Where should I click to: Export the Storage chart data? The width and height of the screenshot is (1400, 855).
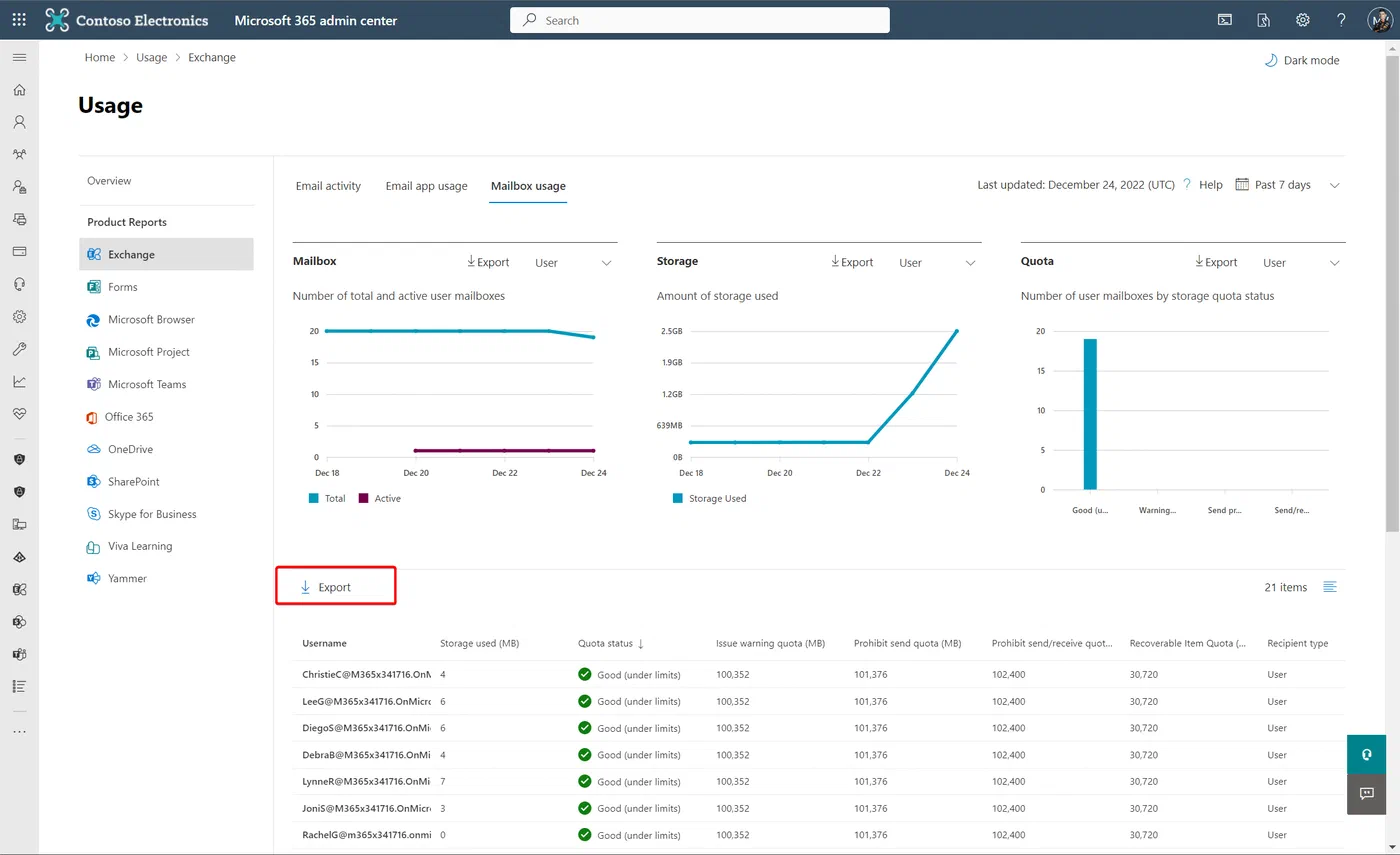point(852,262)
